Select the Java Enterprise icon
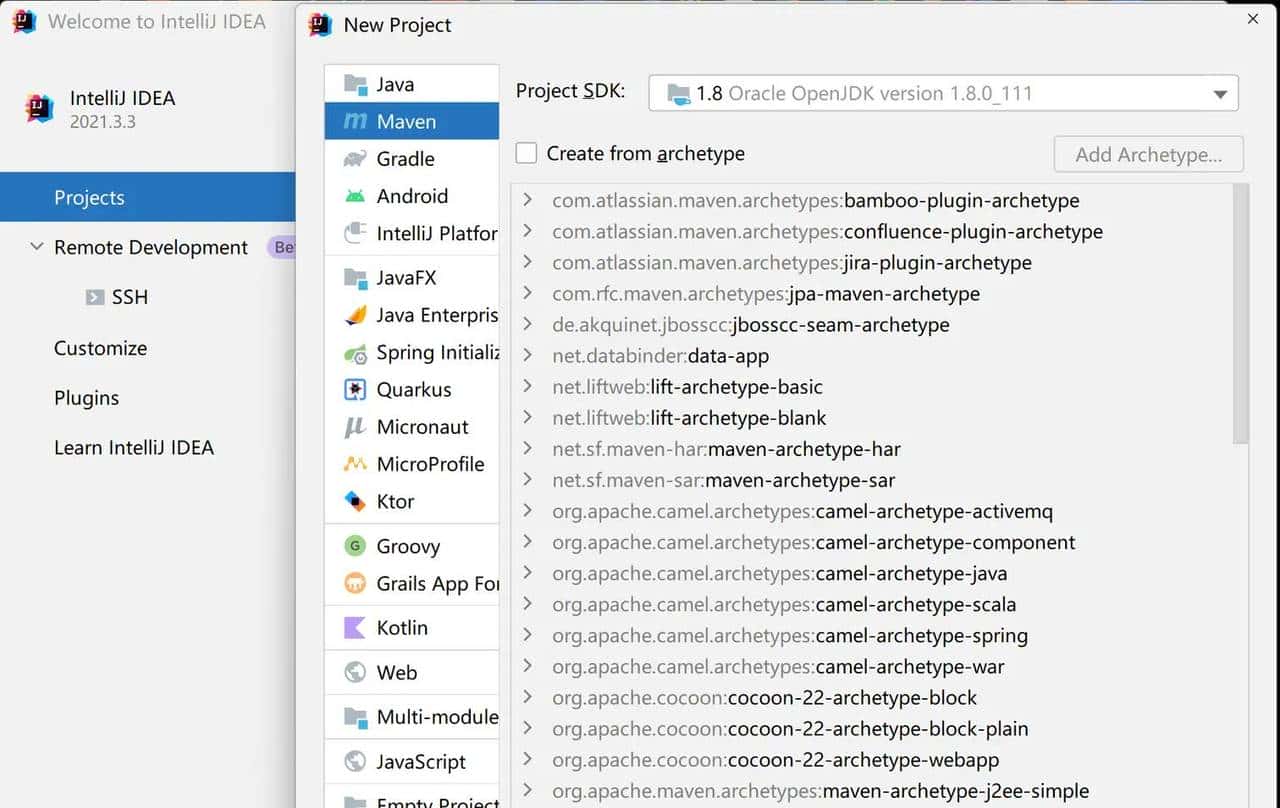This screenshot has width=1280, height=808. [x=355, y=315]
